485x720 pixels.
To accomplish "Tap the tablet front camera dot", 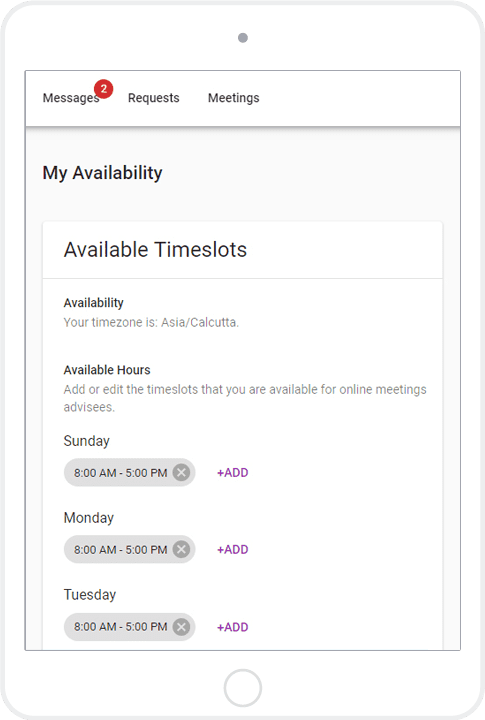I will coord(243,38).
